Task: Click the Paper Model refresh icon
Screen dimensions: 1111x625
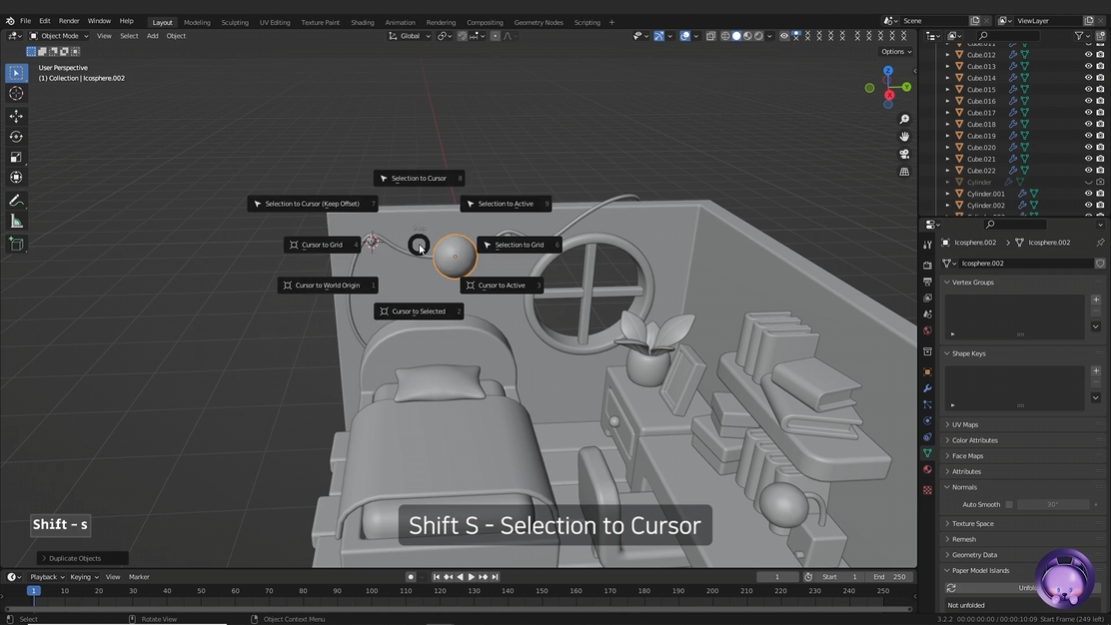Action: [951, 588]
